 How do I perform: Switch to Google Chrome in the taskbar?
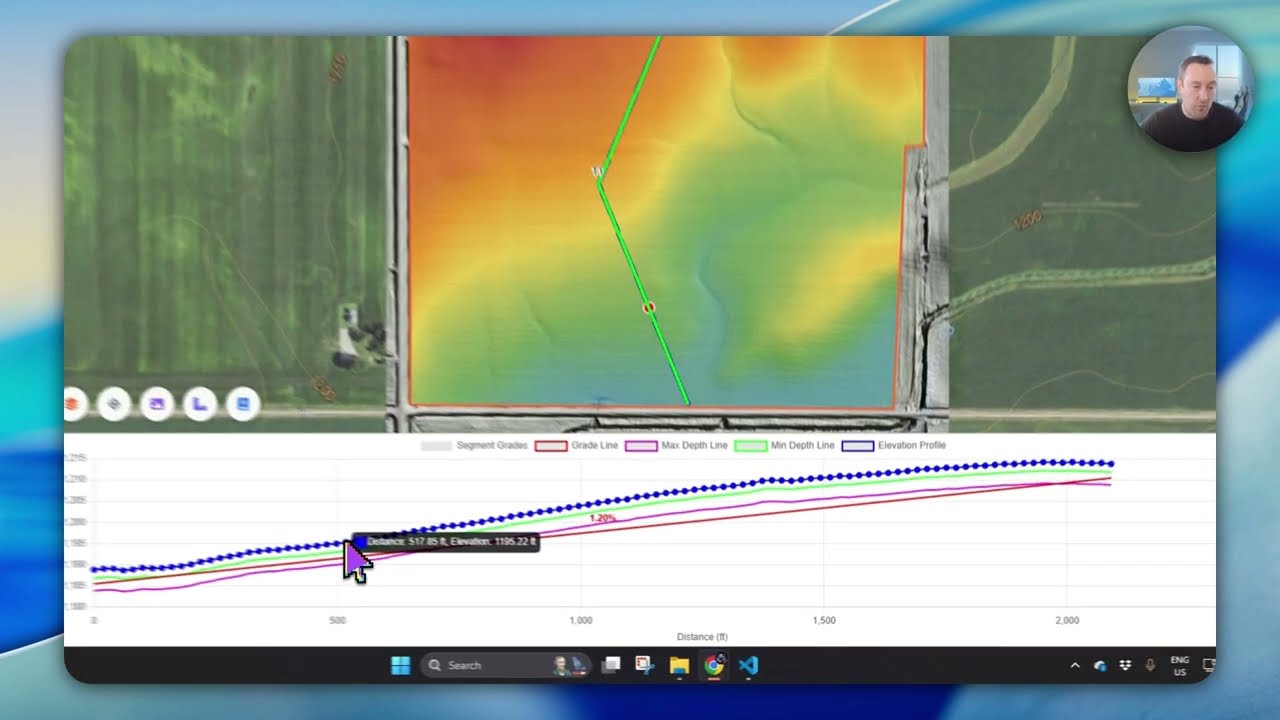click(714, 665)
